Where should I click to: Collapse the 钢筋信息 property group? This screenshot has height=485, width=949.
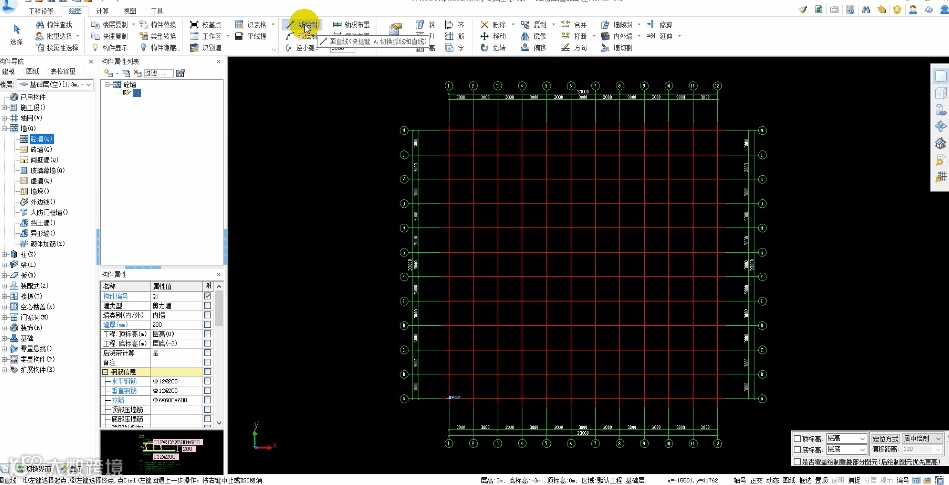point(105,372)
